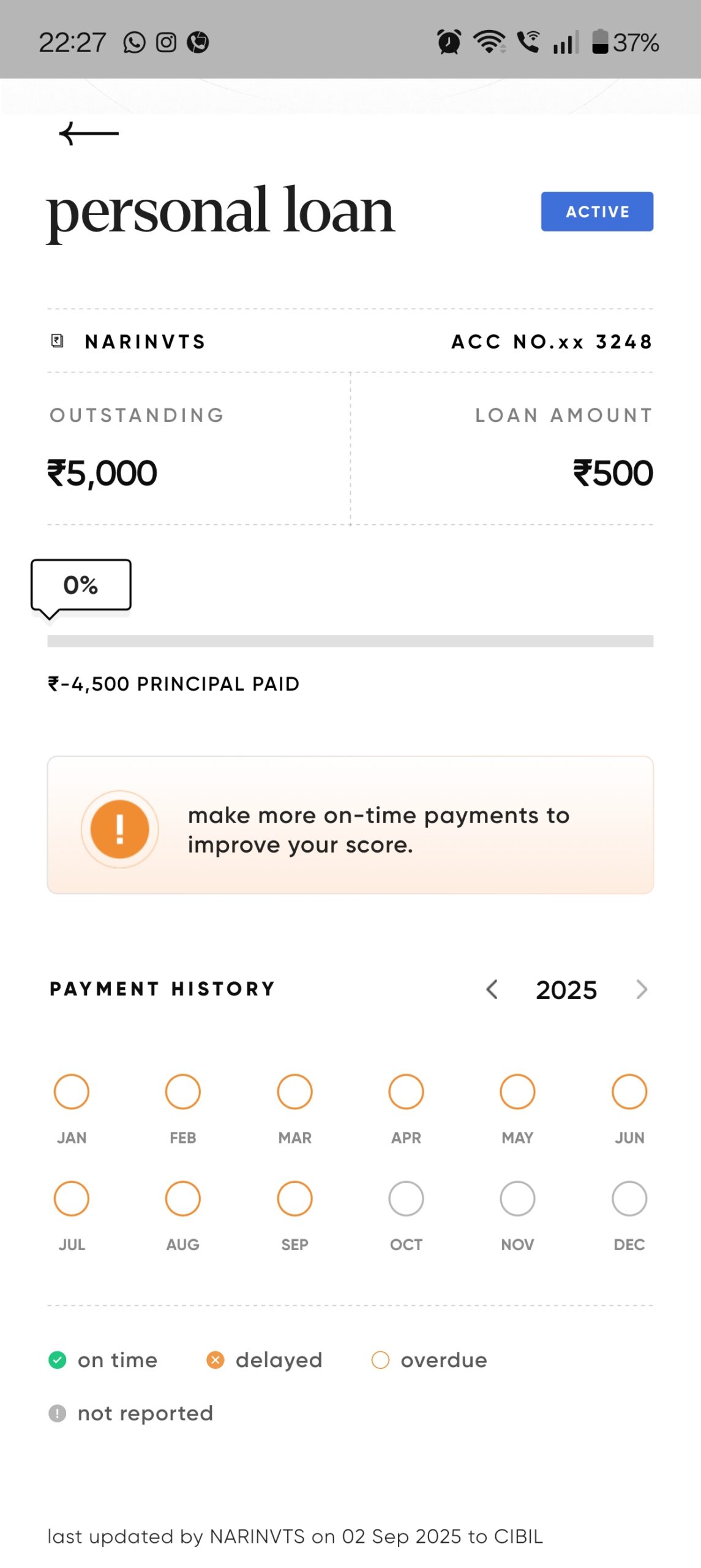Go to next year in payment history

641,989
